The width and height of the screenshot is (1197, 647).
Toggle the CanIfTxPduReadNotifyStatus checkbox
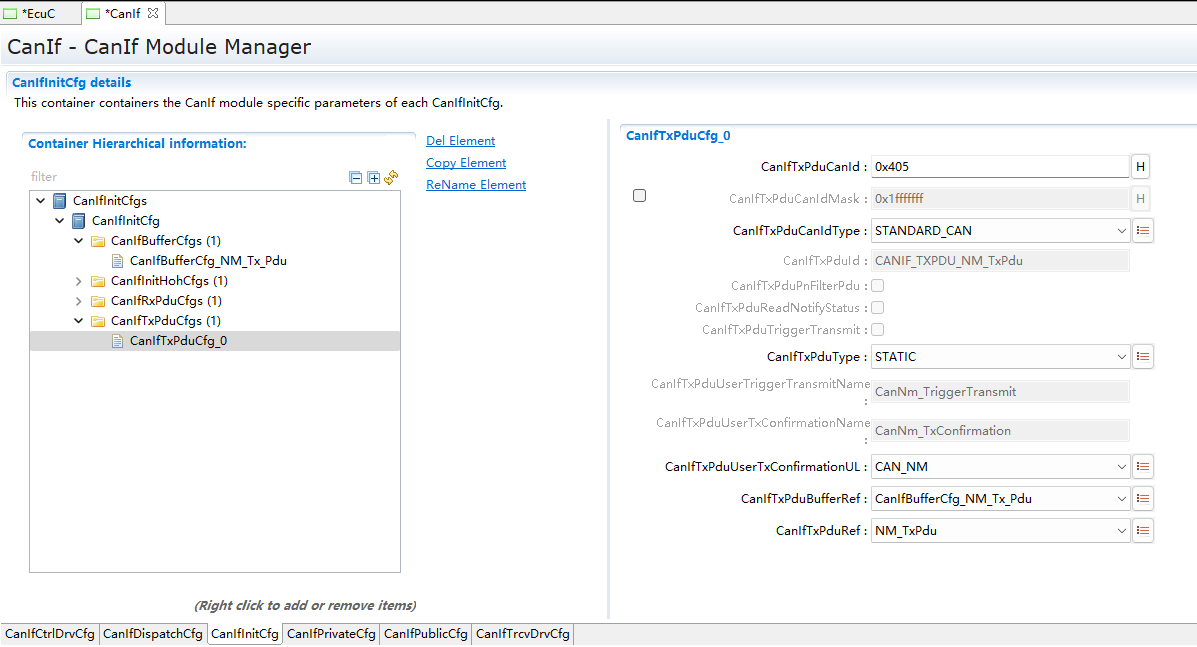click(877, 308)
